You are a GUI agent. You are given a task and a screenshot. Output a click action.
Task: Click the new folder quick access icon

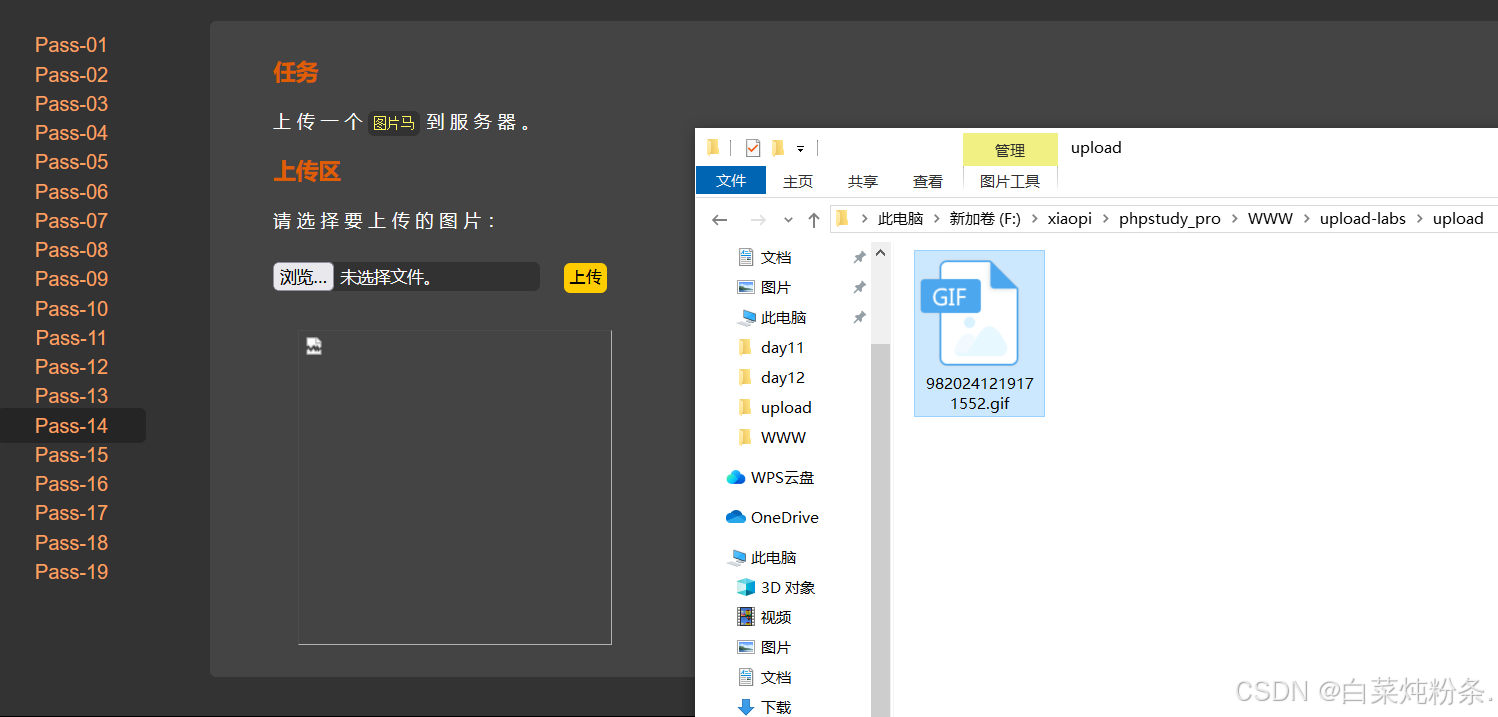coord(778,148)
